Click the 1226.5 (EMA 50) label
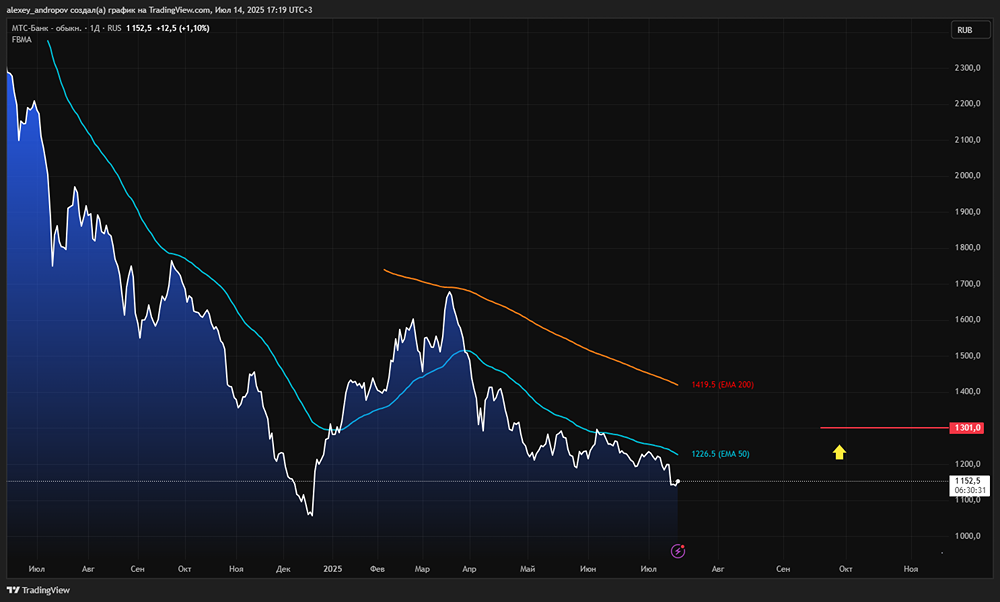This screenshot has width=1000, height=602. (x=721, y=454)
